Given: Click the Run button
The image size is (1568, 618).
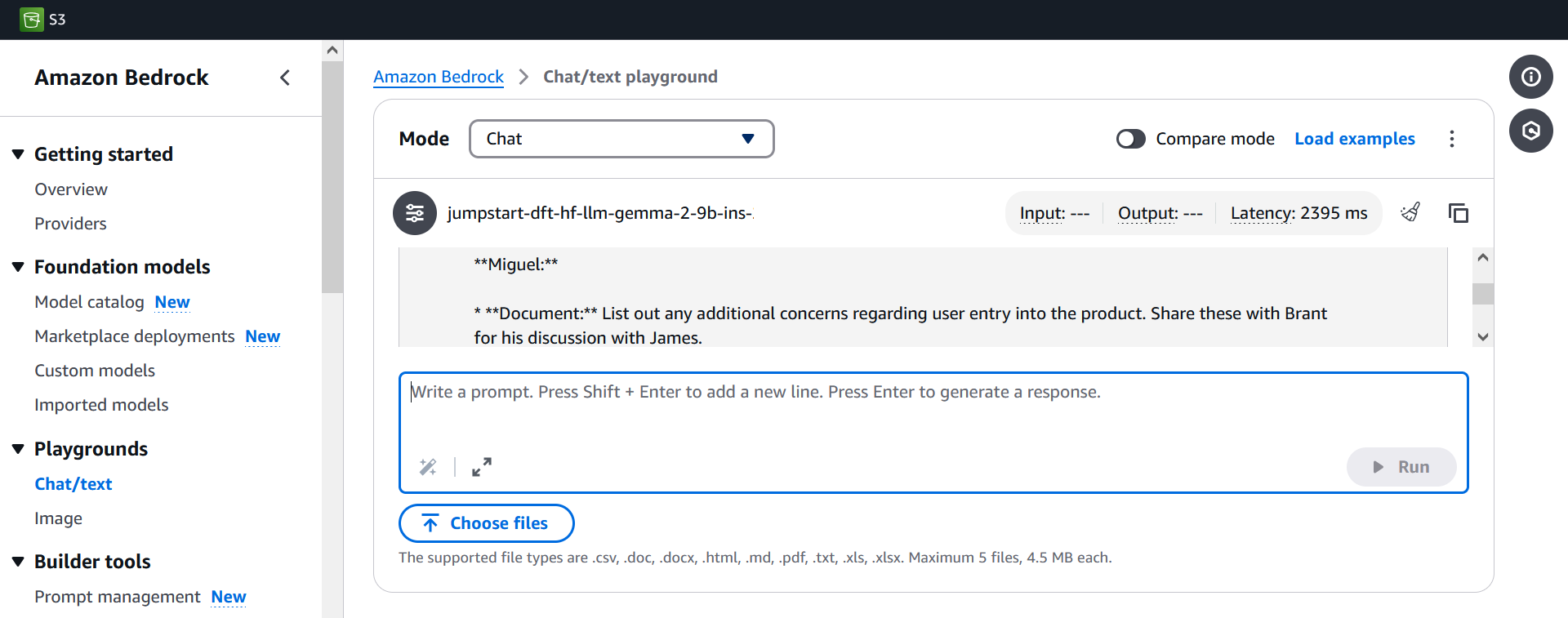Looking at the screenshot, I should 1401,467.
